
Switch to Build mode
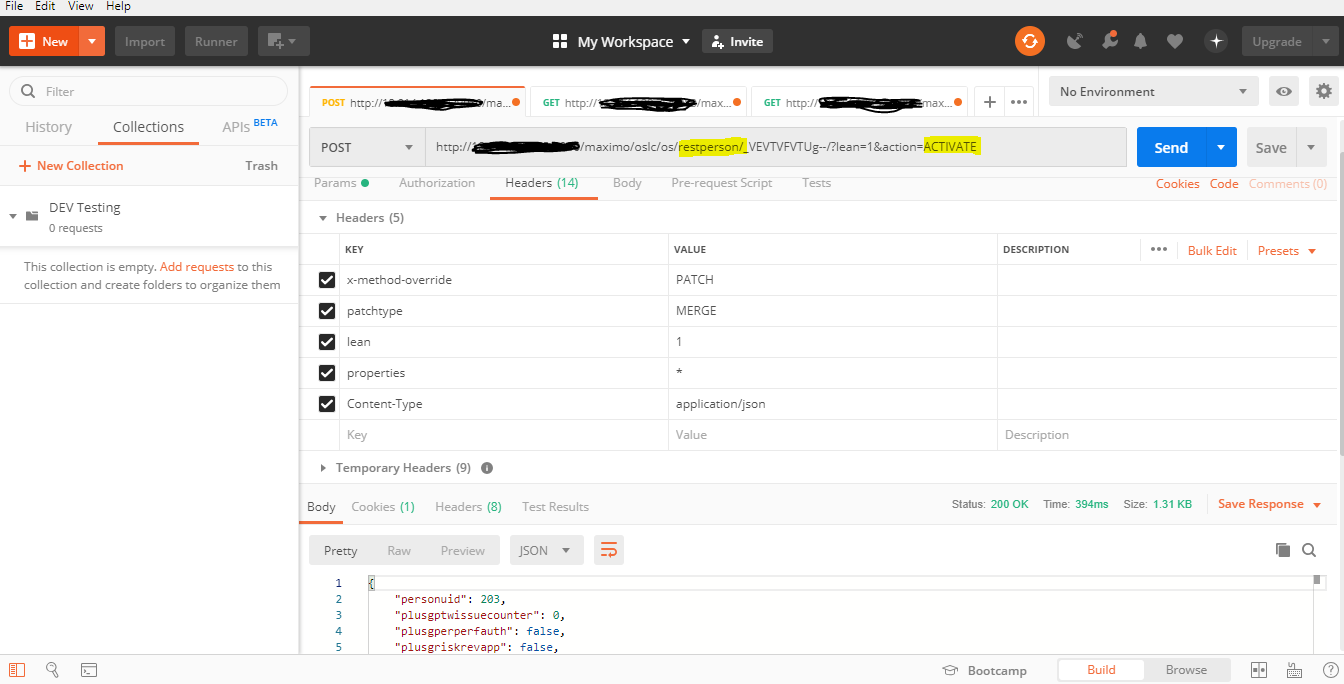coord(1101,670)
